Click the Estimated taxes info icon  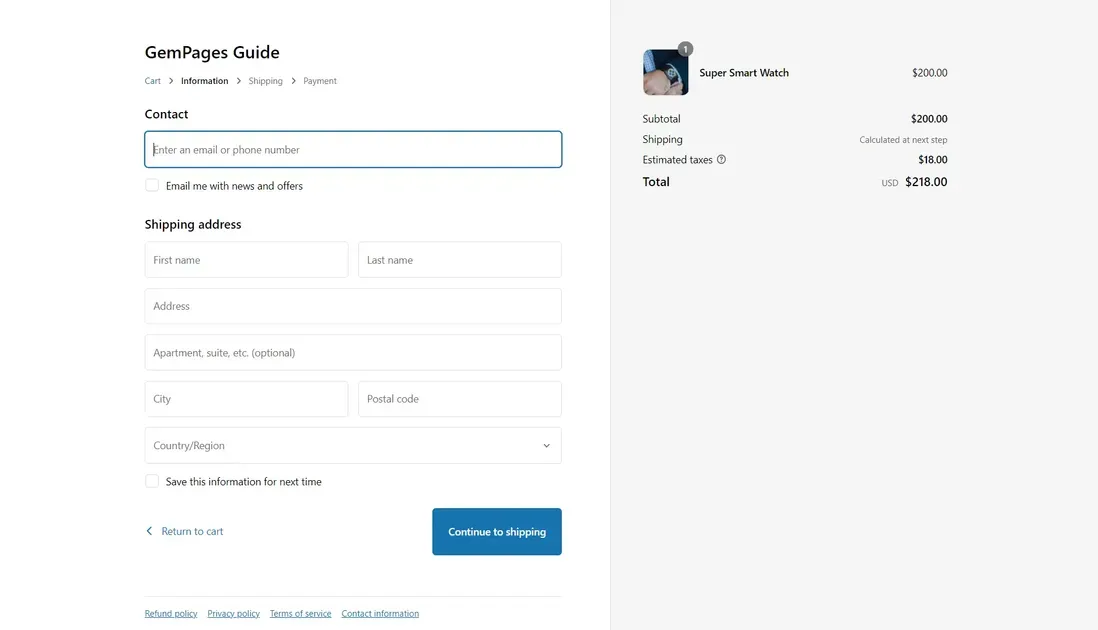[x=720, y=159]
